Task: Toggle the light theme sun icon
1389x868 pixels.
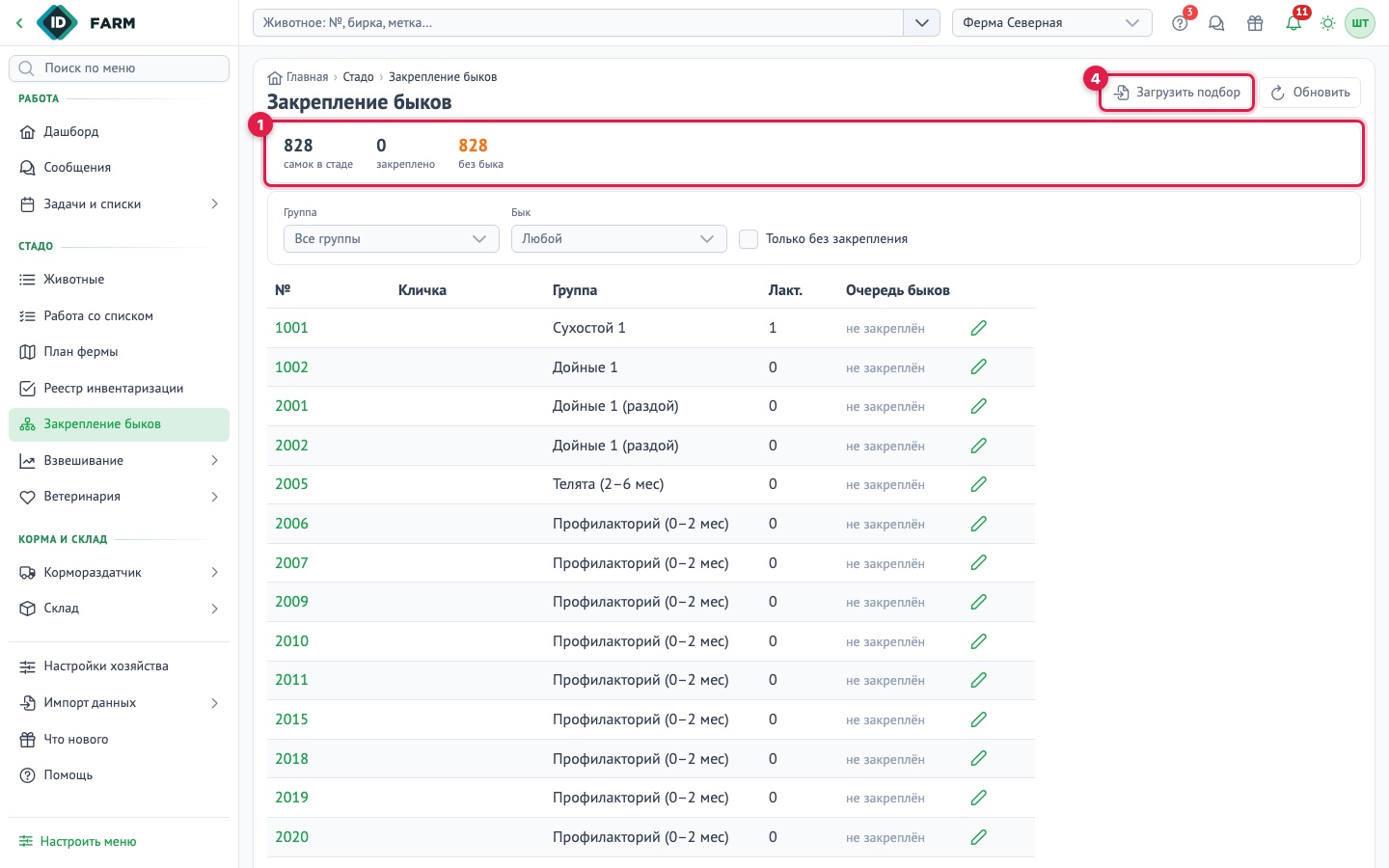Action: (x=1328, y=23)
